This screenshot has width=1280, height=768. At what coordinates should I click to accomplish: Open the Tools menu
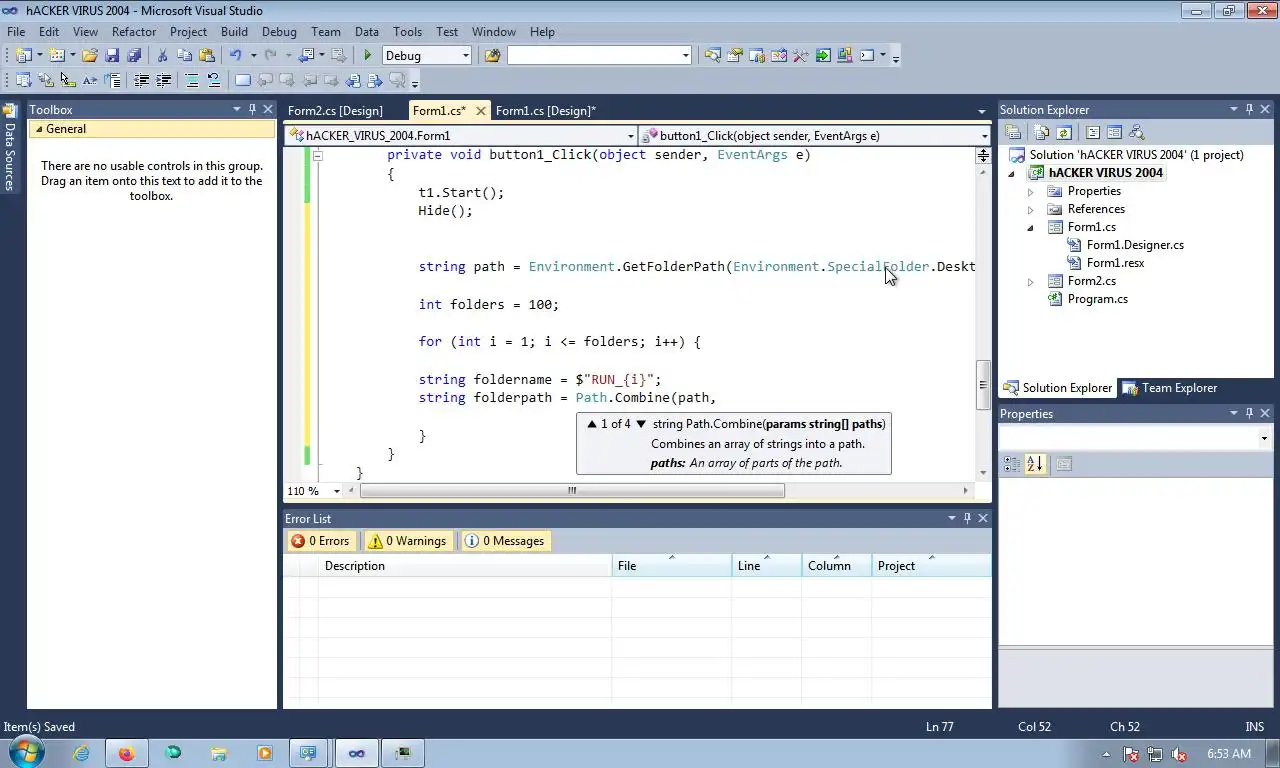click(407, 32)
